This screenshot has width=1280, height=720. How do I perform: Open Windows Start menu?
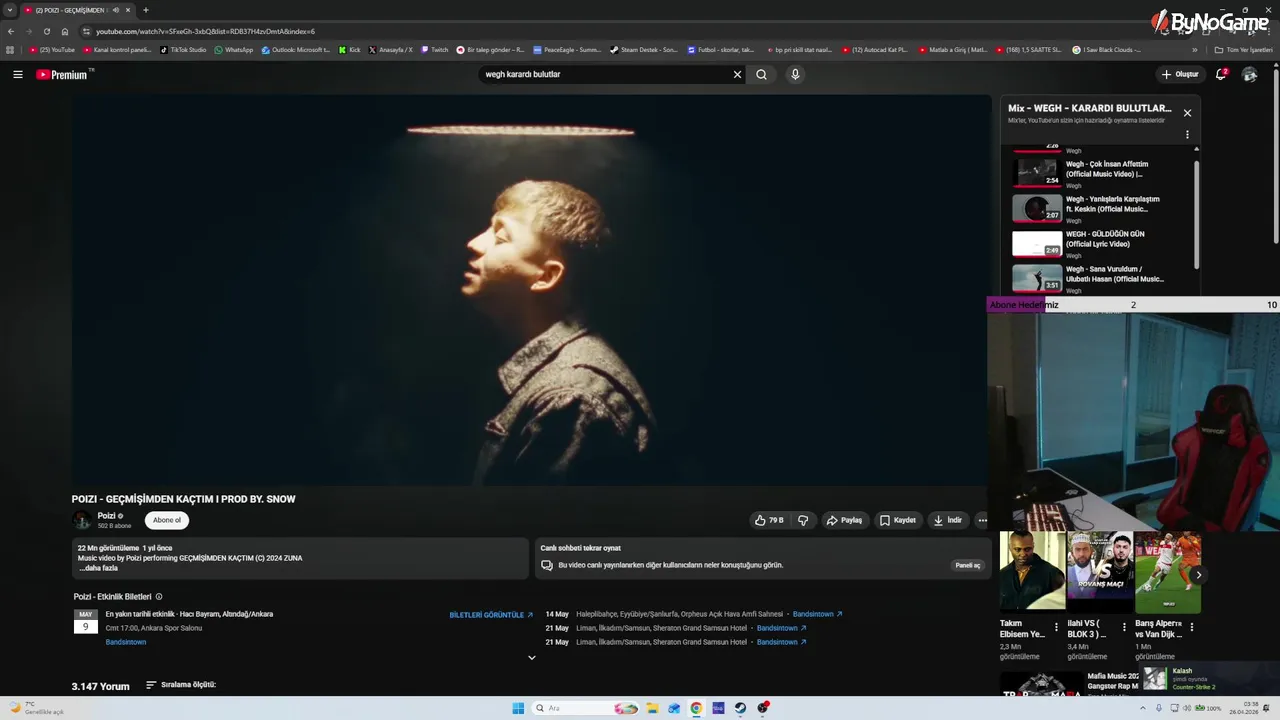[518, 708]
